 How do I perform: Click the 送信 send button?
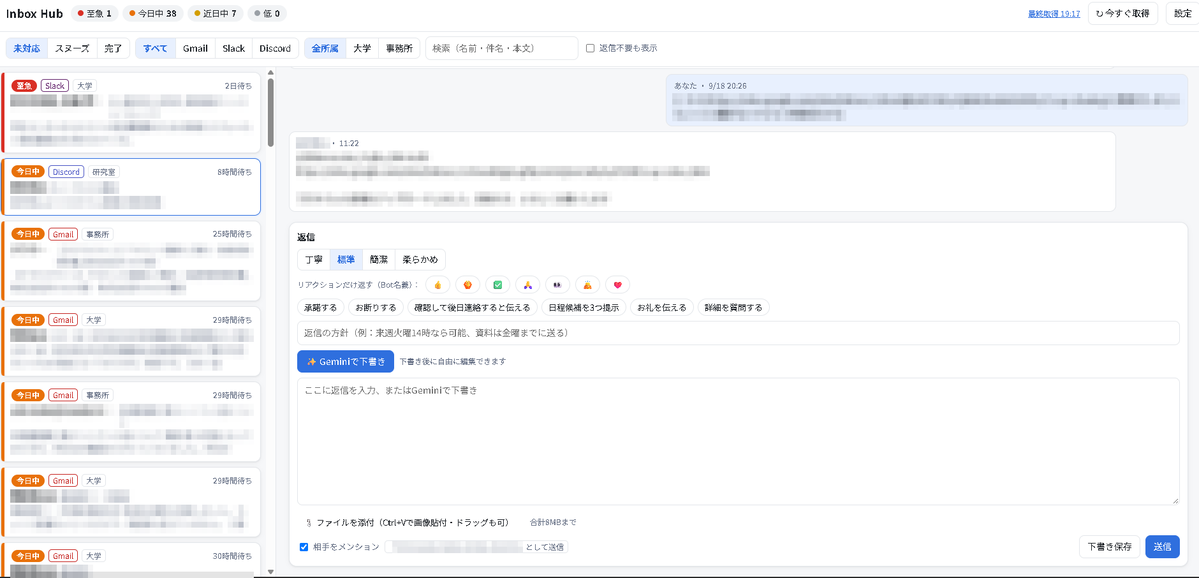pyautogui.click(x=1162, y=547)
